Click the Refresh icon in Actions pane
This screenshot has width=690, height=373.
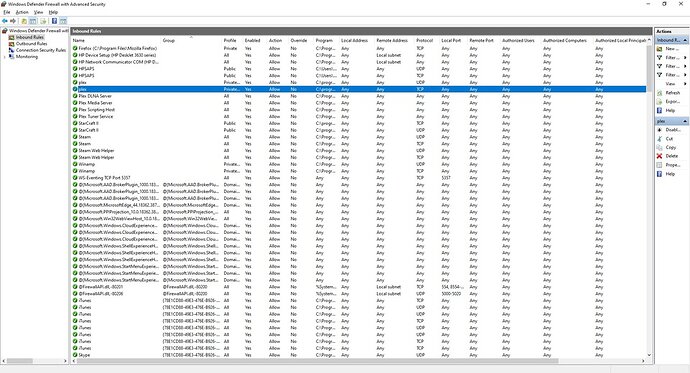point(659,93)
